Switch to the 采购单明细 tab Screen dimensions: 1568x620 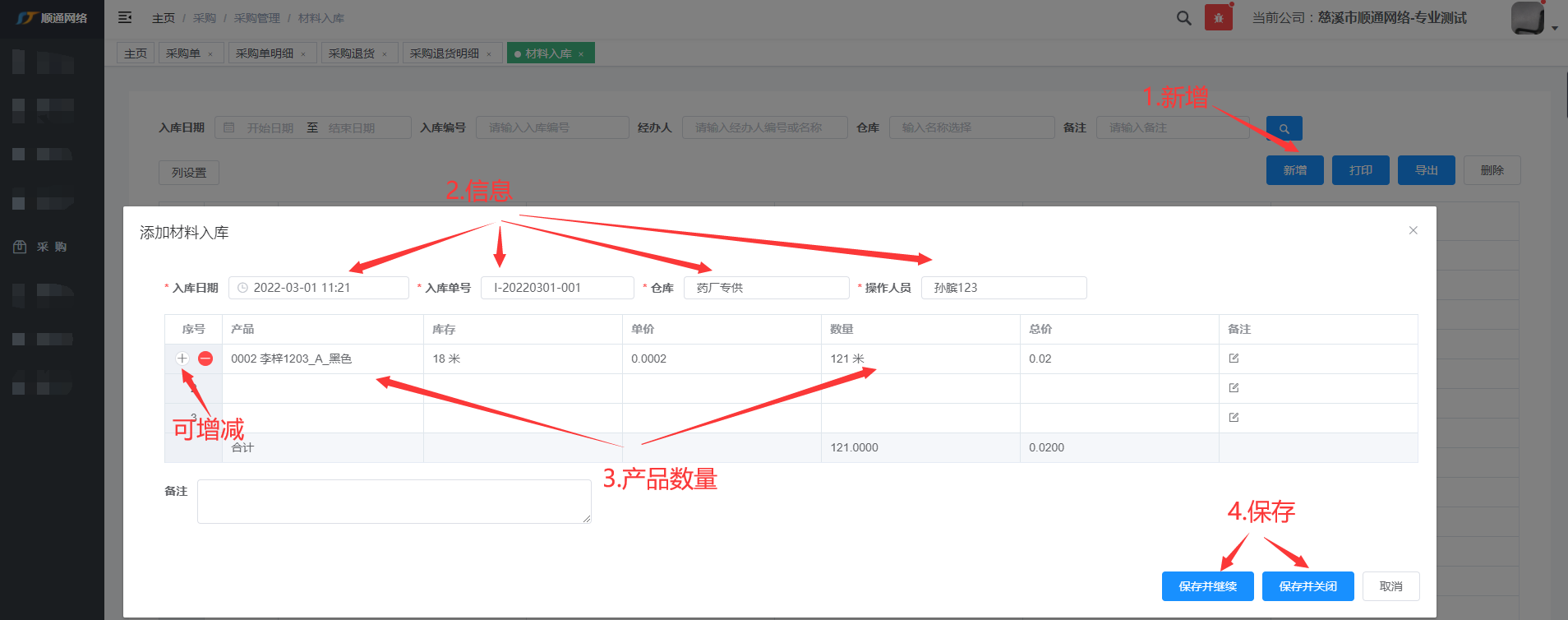point(265,53)
